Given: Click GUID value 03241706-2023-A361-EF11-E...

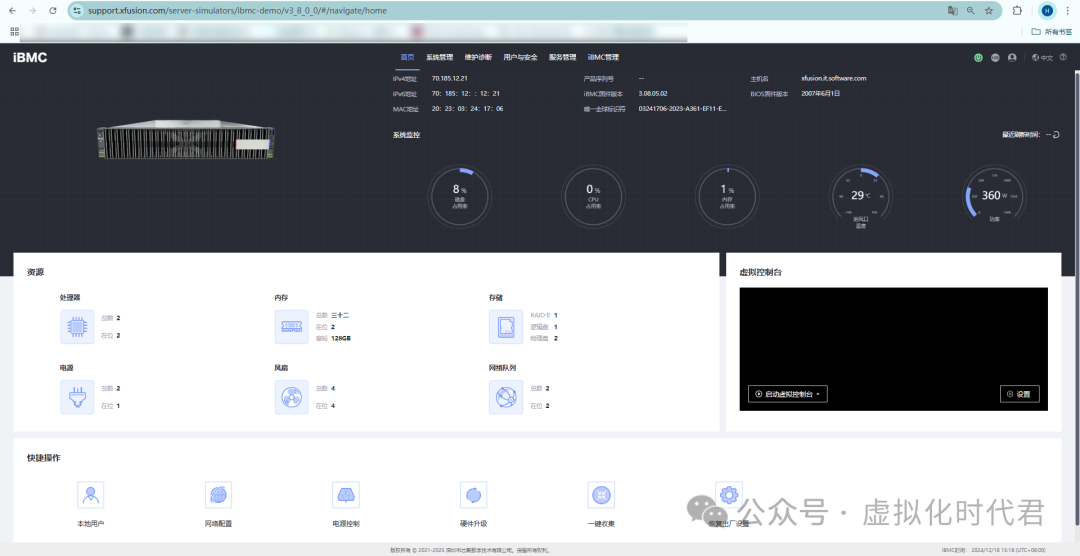Looking at the screenshot, I should 682,109.
